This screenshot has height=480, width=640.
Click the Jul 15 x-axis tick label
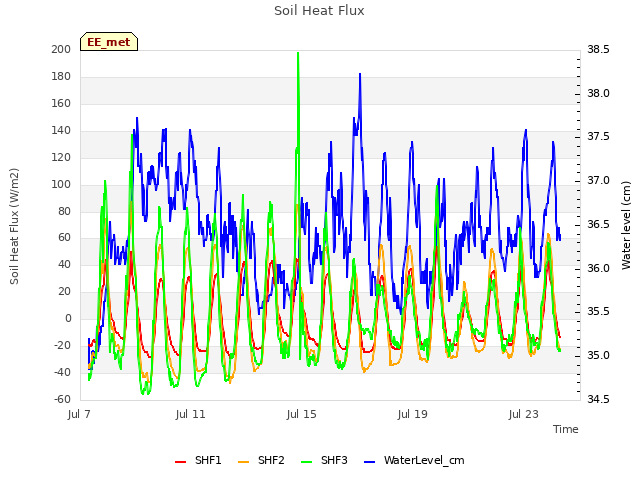point(301,414)
